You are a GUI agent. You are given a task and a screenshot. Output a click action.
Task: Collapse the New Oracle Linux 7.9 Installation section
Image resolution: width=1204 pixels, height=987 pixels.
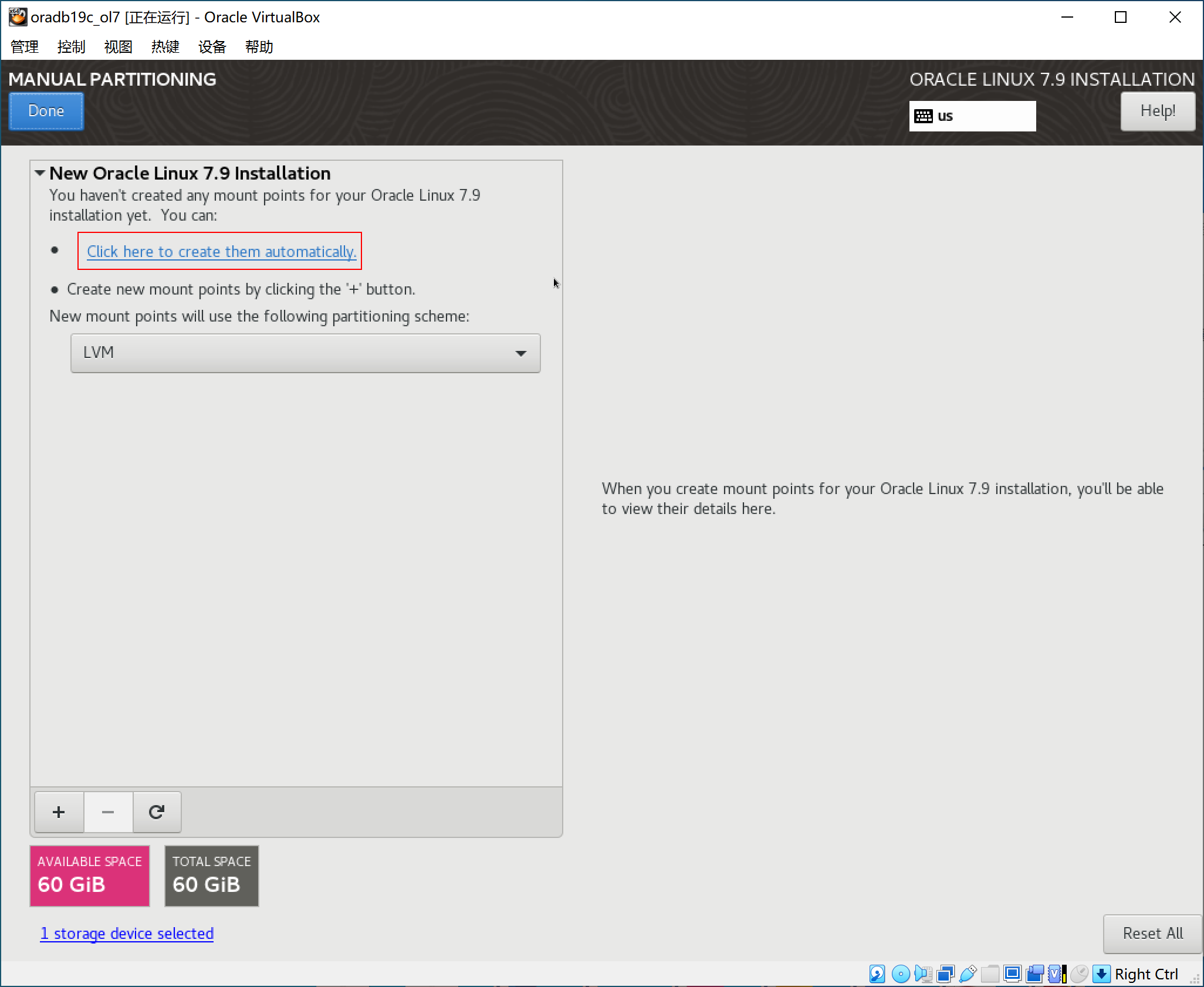[40, 173]
